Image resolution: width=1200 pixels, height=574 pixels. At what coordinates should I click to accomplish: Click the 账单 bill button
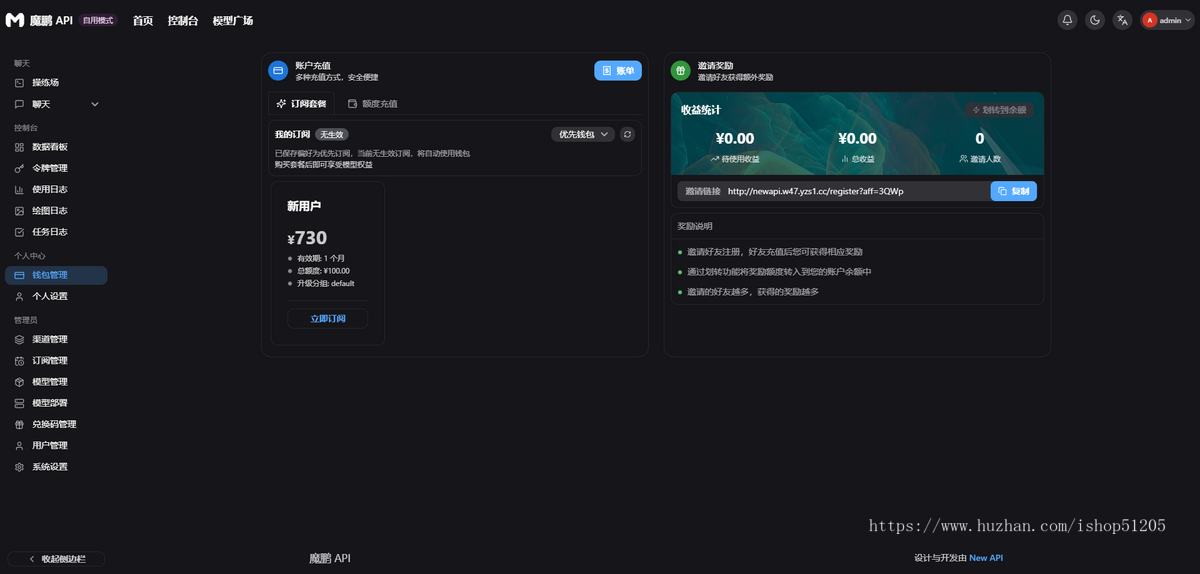[618, 71]
